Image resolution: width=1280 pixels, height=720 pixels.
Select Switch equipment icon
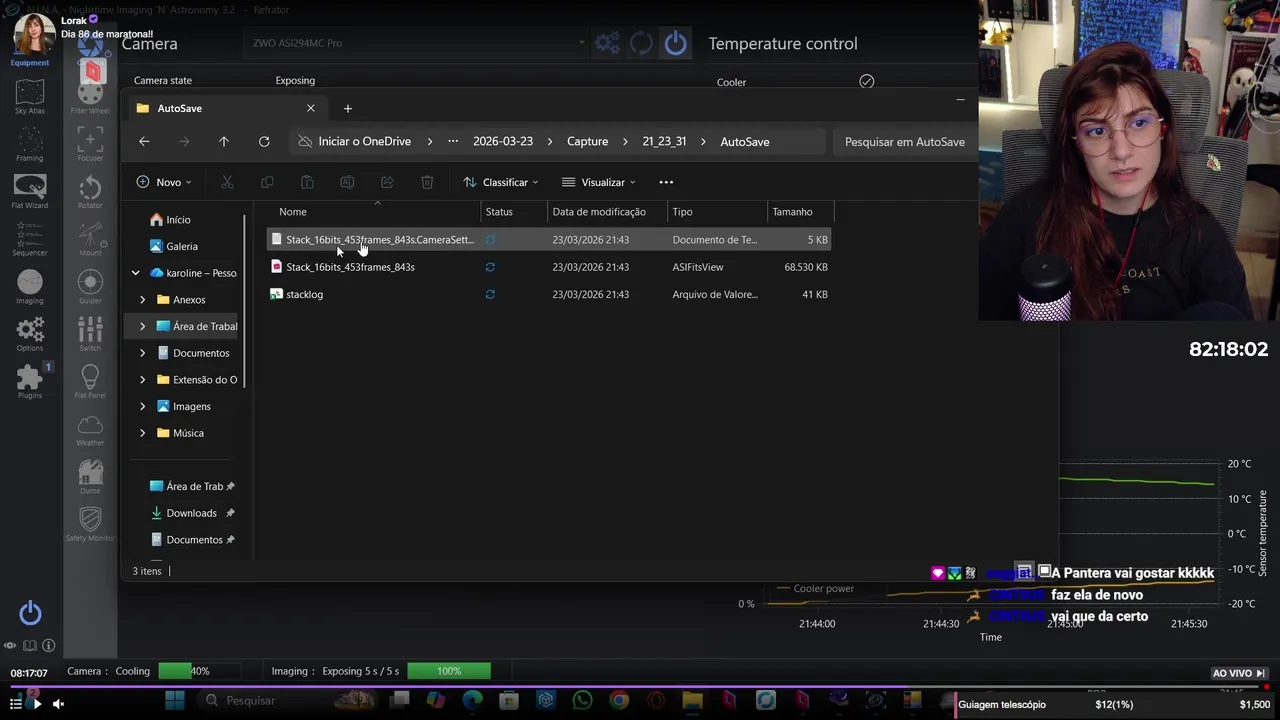click(x=90, y=334)
